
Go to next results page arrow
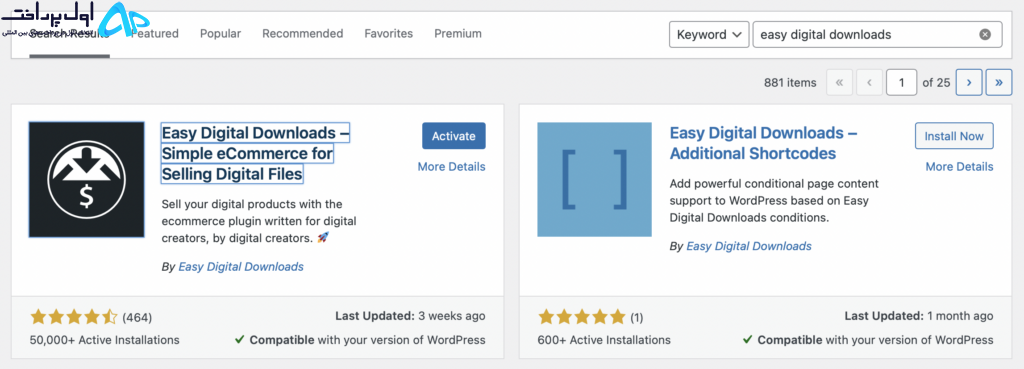tap(968, 82)
